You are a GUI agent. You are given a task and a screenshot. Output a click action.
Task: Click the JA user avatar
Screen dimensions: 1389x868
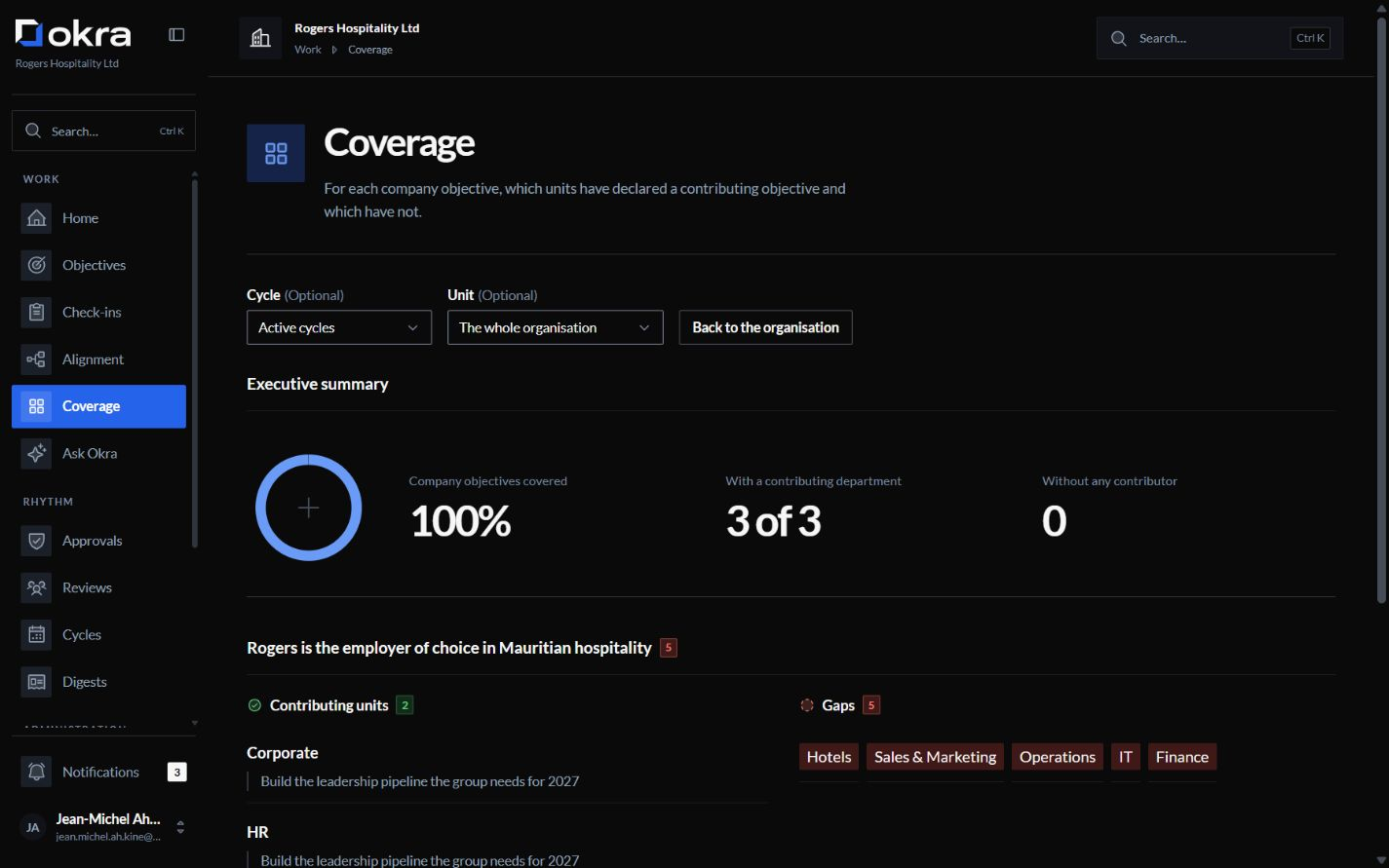32,827
